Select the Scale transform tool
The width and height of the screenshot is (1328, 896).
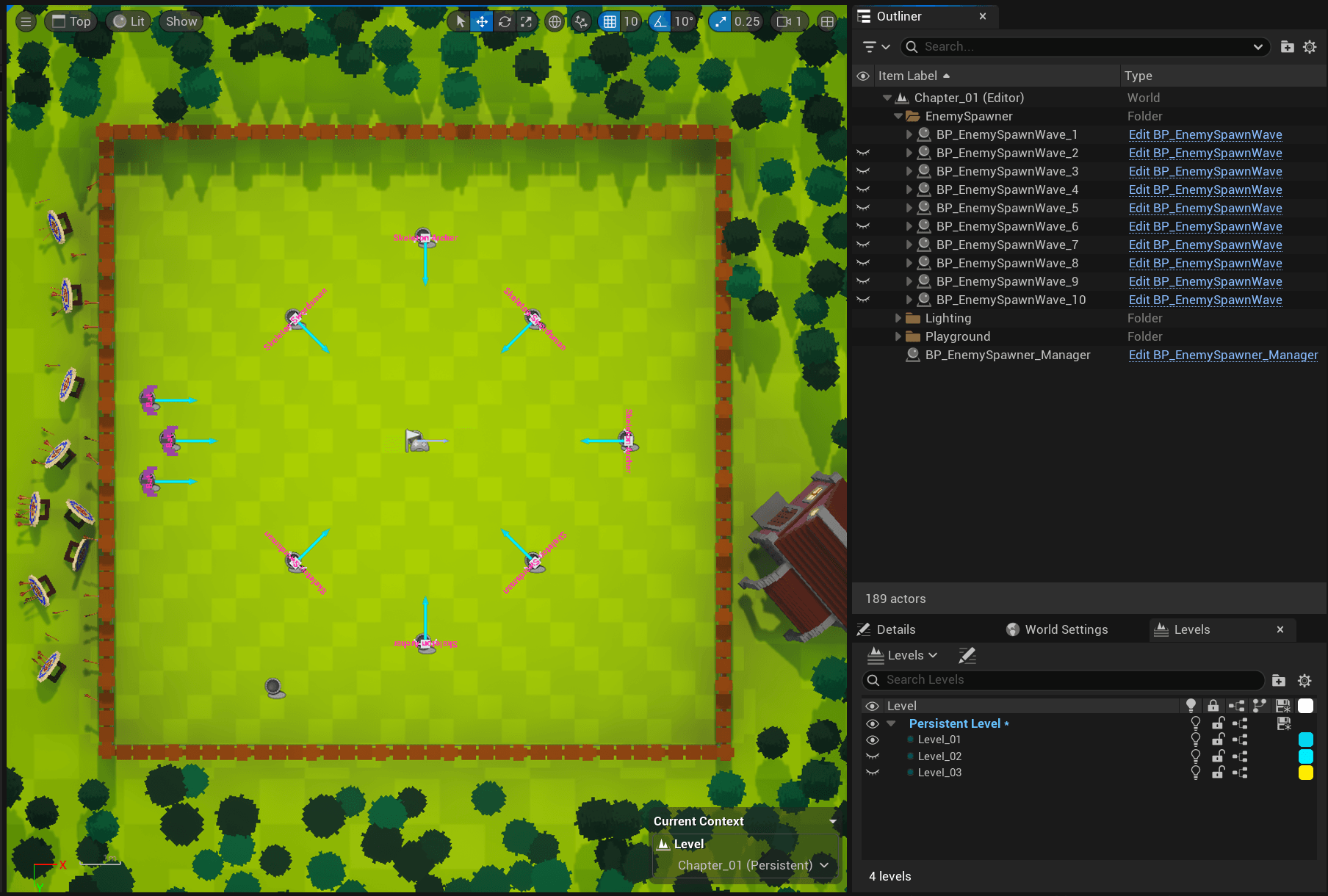pos(526,22)
